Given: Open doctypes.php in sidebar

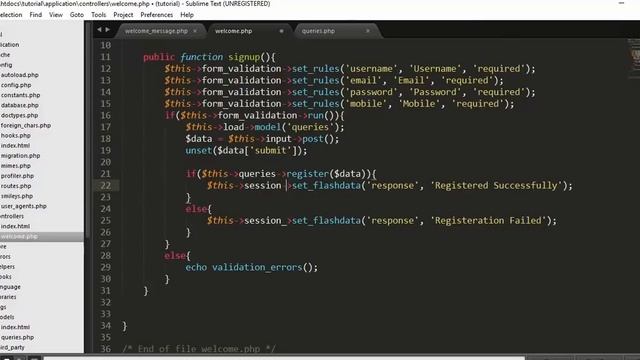Looking at the screenshot, I should click(x=19, y=116).
